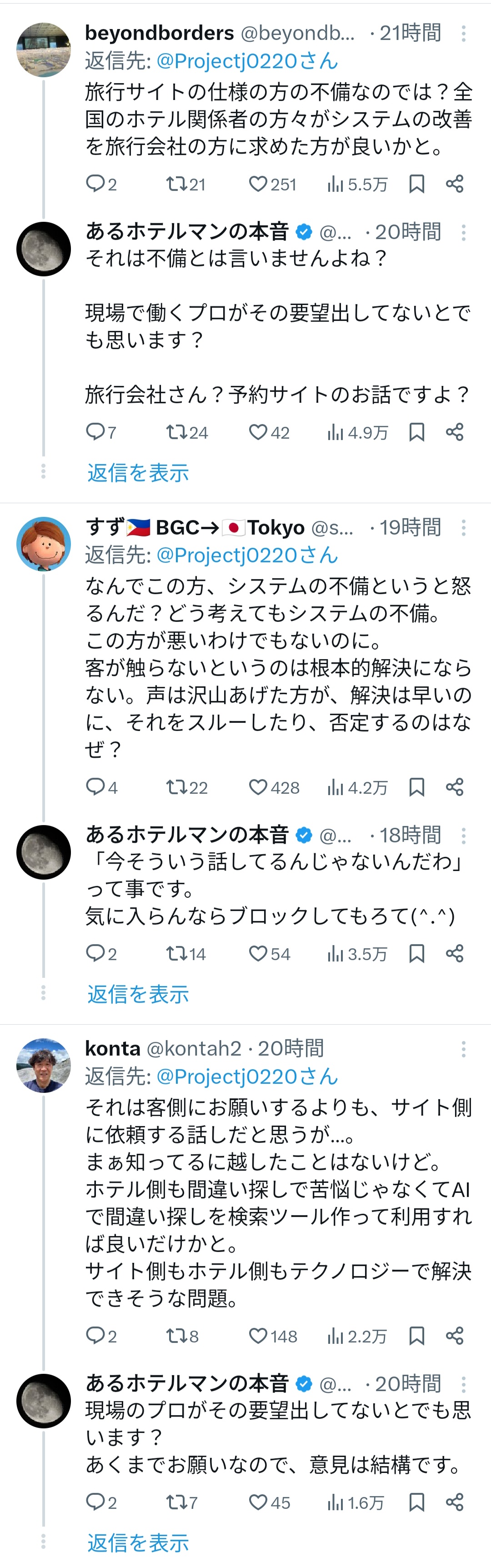The image size is (491, 1568).
Task: Open comment thread on すず's reply
Action: click(x=95, y=787)
